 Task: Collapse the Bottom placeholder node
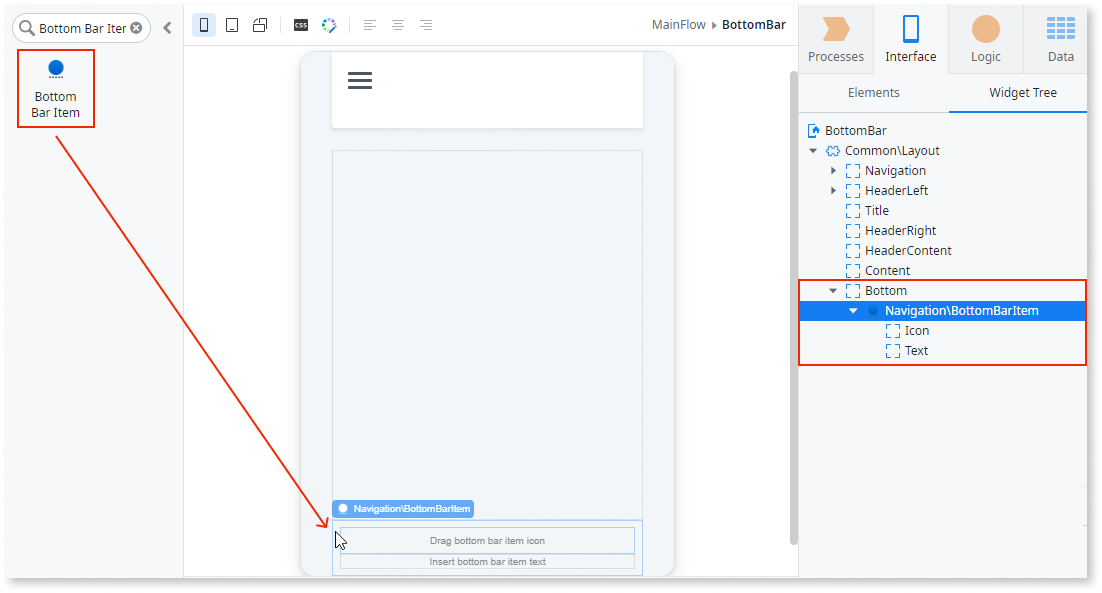pos(834,290)
